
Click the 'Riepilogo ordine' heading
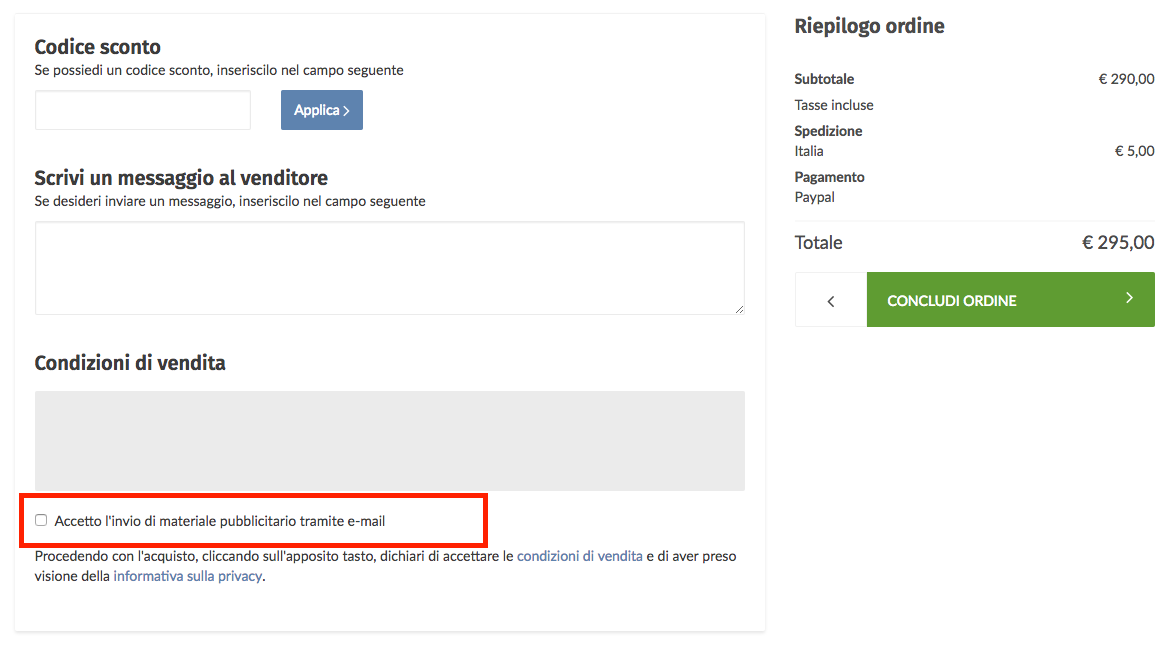coord(869,26)
